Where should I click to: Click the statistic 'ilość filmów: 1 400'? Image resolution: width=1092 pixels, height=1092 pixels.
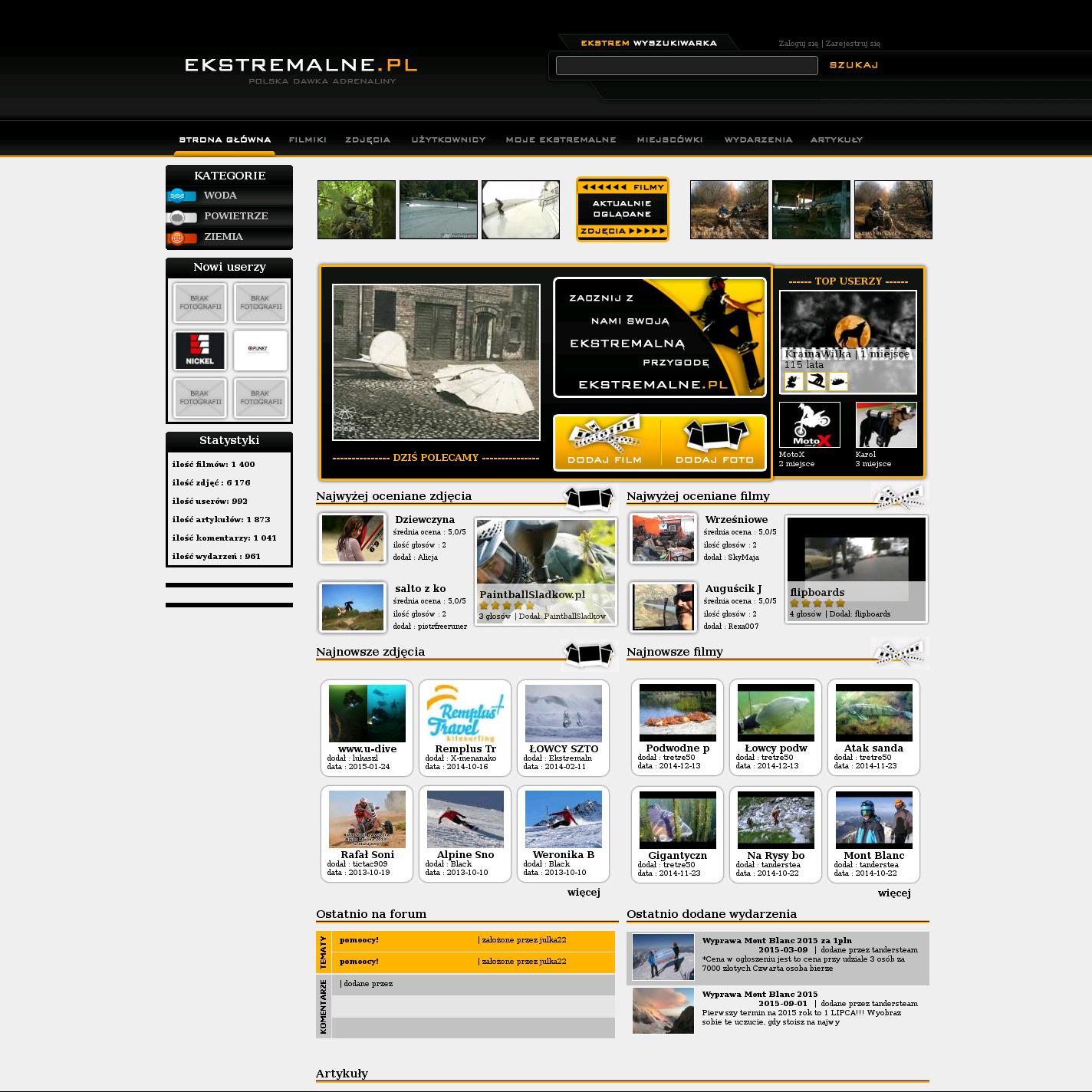(x=214, y=465)
